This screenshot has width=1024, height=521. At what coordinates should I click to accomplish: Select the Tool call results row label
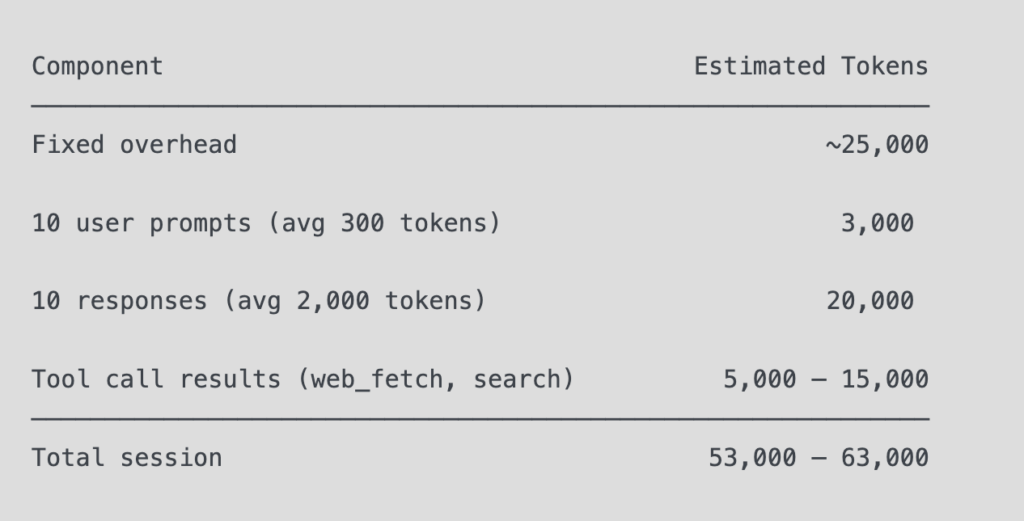pyautogui.click(x=302, y=379)
